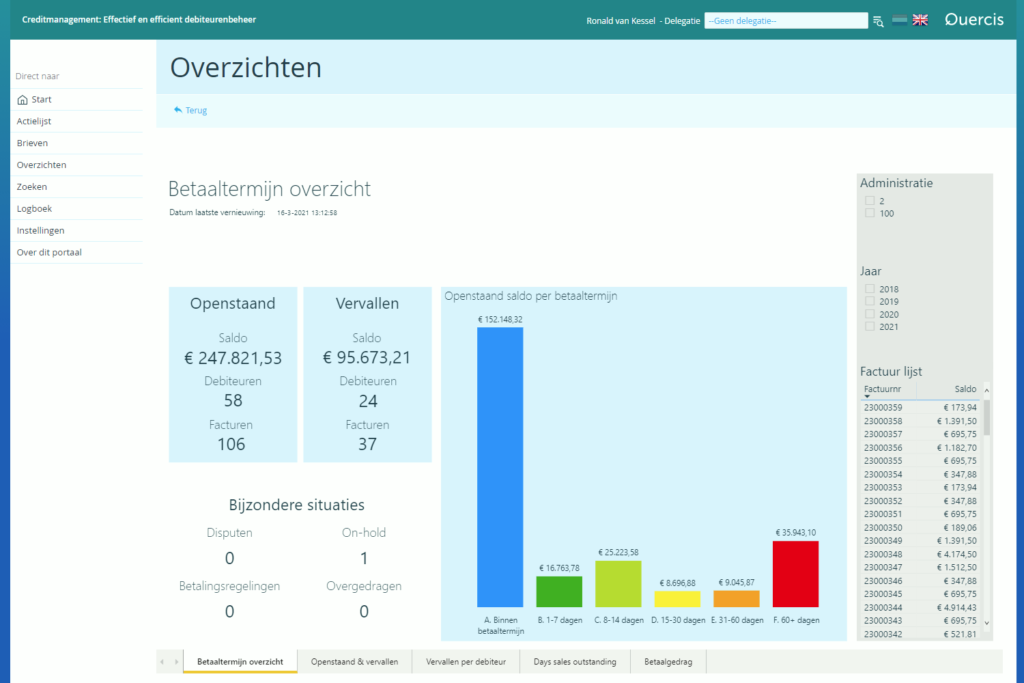Viewport: 1024px width, 683px height.
Task: Switch to Openstaand & vervallen tab
Action: [354, 661]
